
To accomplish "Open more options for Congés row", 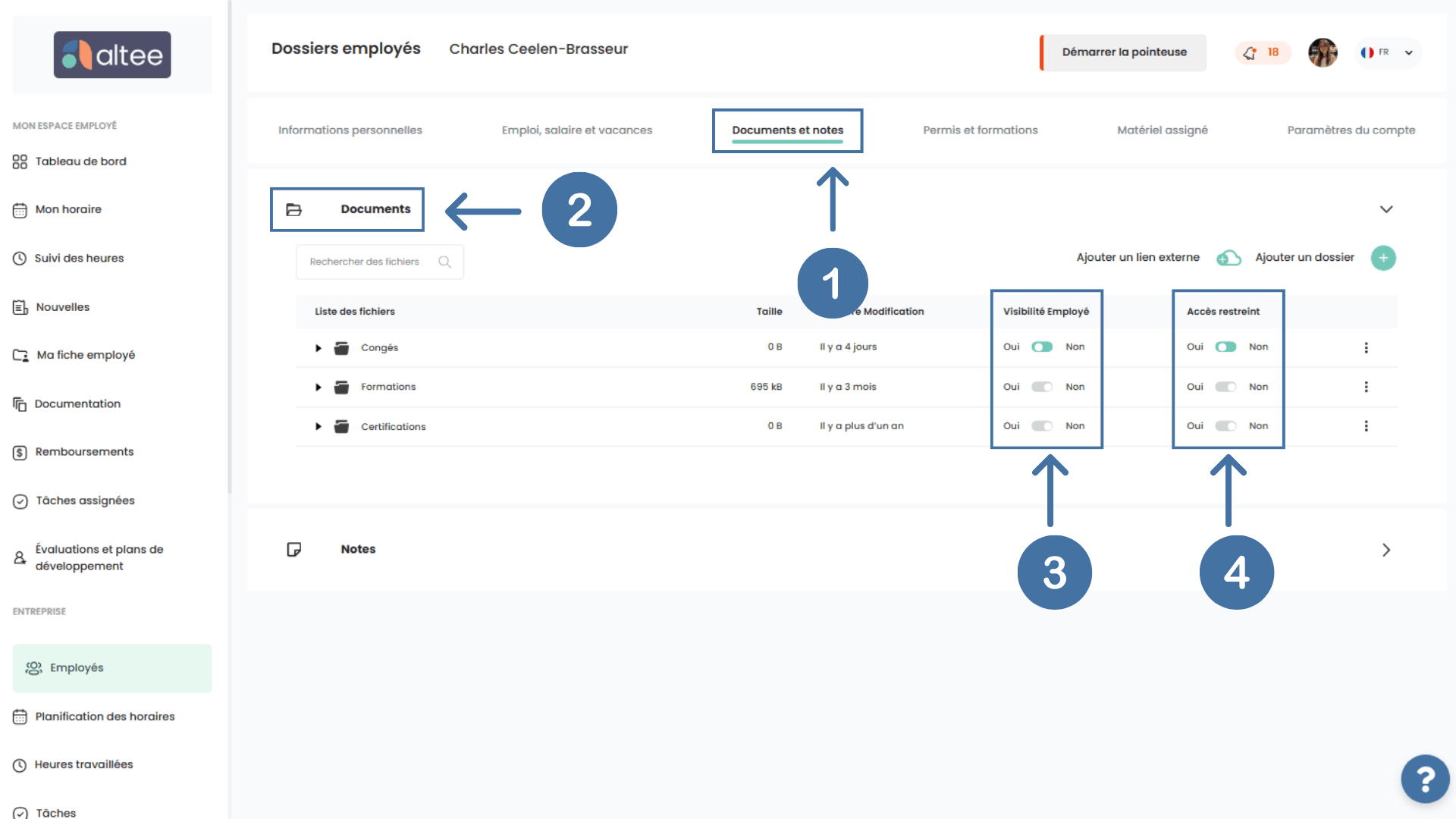I will 1367,347.
